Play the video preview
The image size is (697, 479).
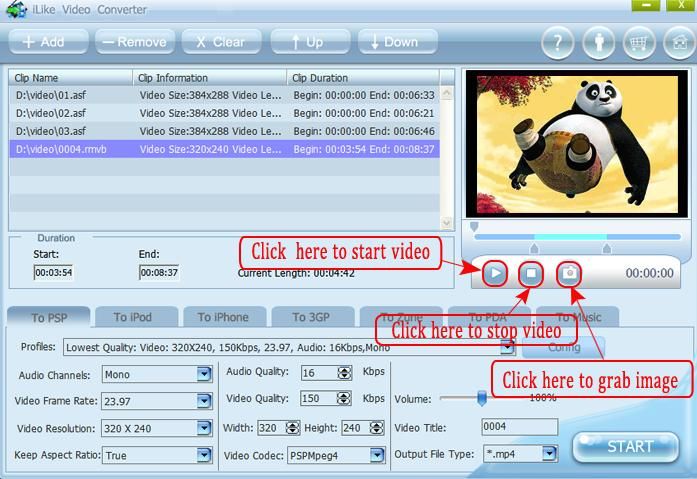click(x=495, y=273)
